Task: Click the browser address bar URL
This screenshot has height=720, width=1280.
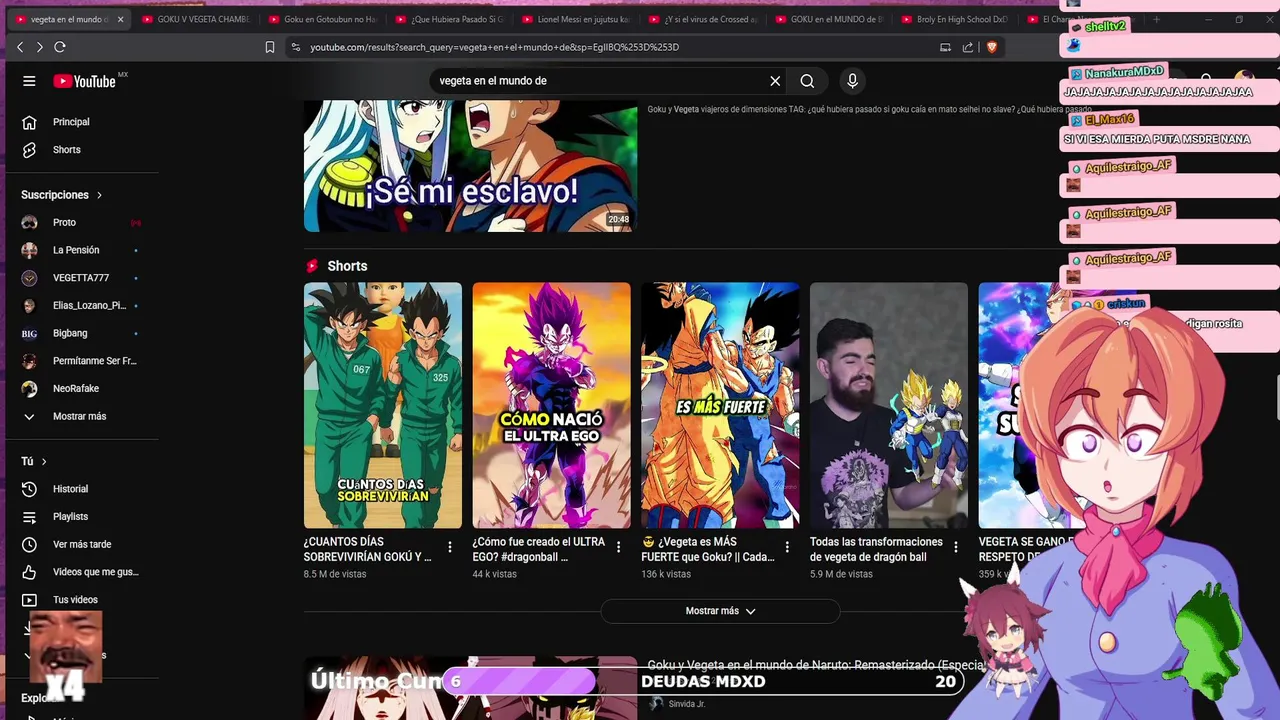Action: coord(495,47)
